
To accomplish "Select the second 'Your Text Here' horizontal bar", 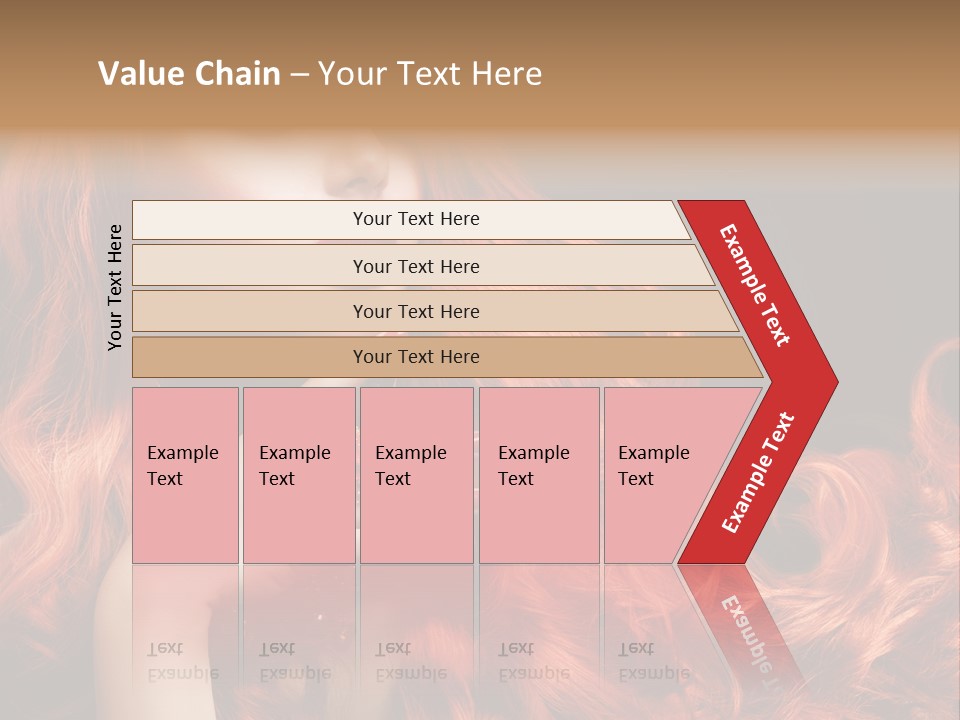I will tap(422, 266).
